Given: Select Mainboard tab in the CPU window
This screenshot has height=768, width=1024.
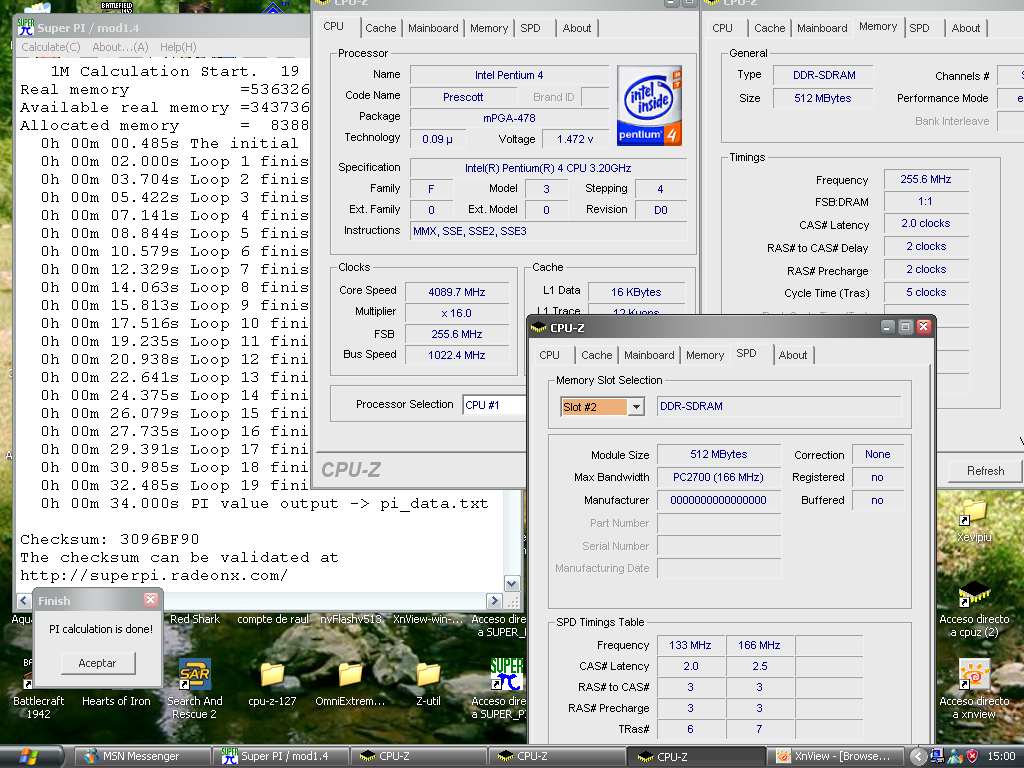Looking at the screenshot, I should coord(433,28).
